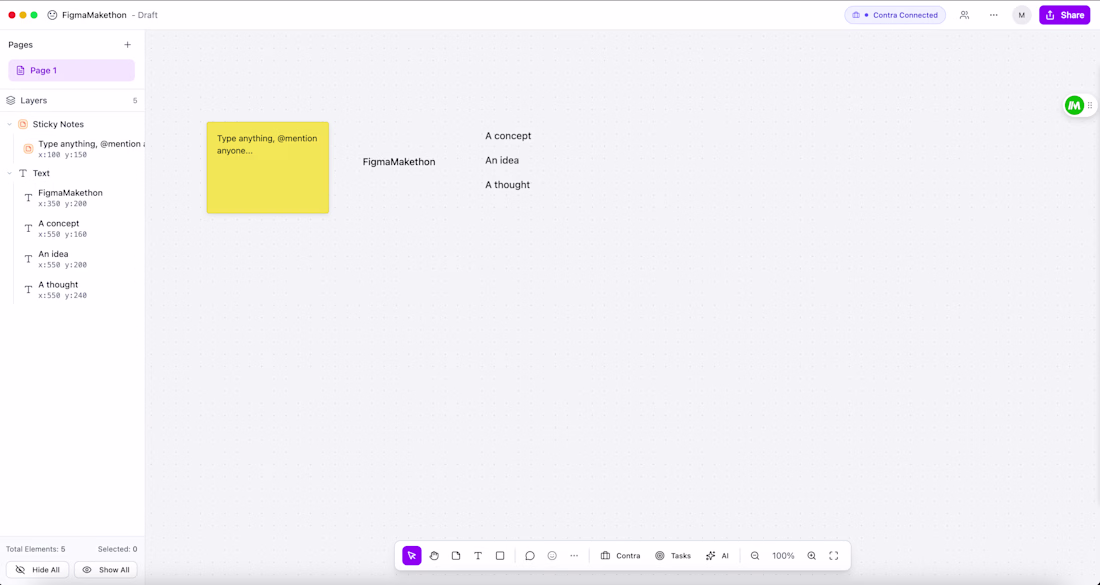
Task: Select 'A concept' text on canvas
Action: pos(508,136)
